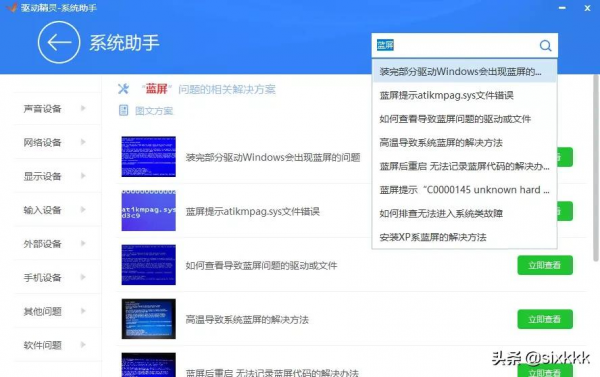
Task: Open thumbnail for 装完部分驱动Windows会出现蓝屏的问题
Action: coord(148,157)
